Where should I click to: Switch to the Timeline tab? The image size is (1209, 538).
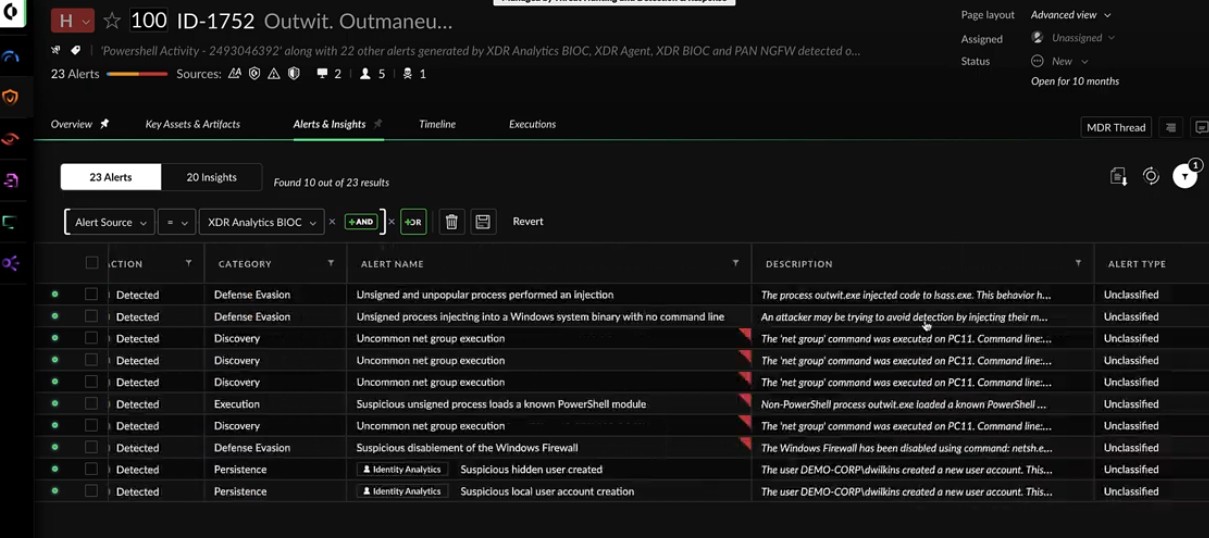click(437, 124)
